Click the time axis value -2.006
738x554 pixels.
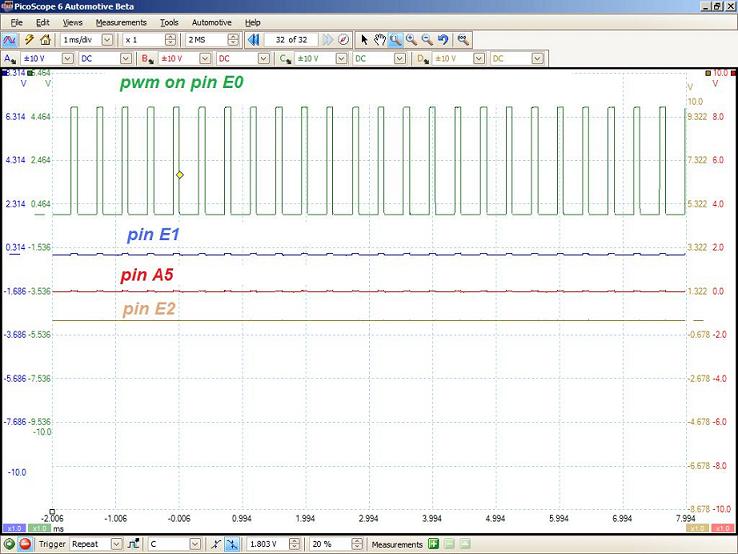(x=52, y=518)
